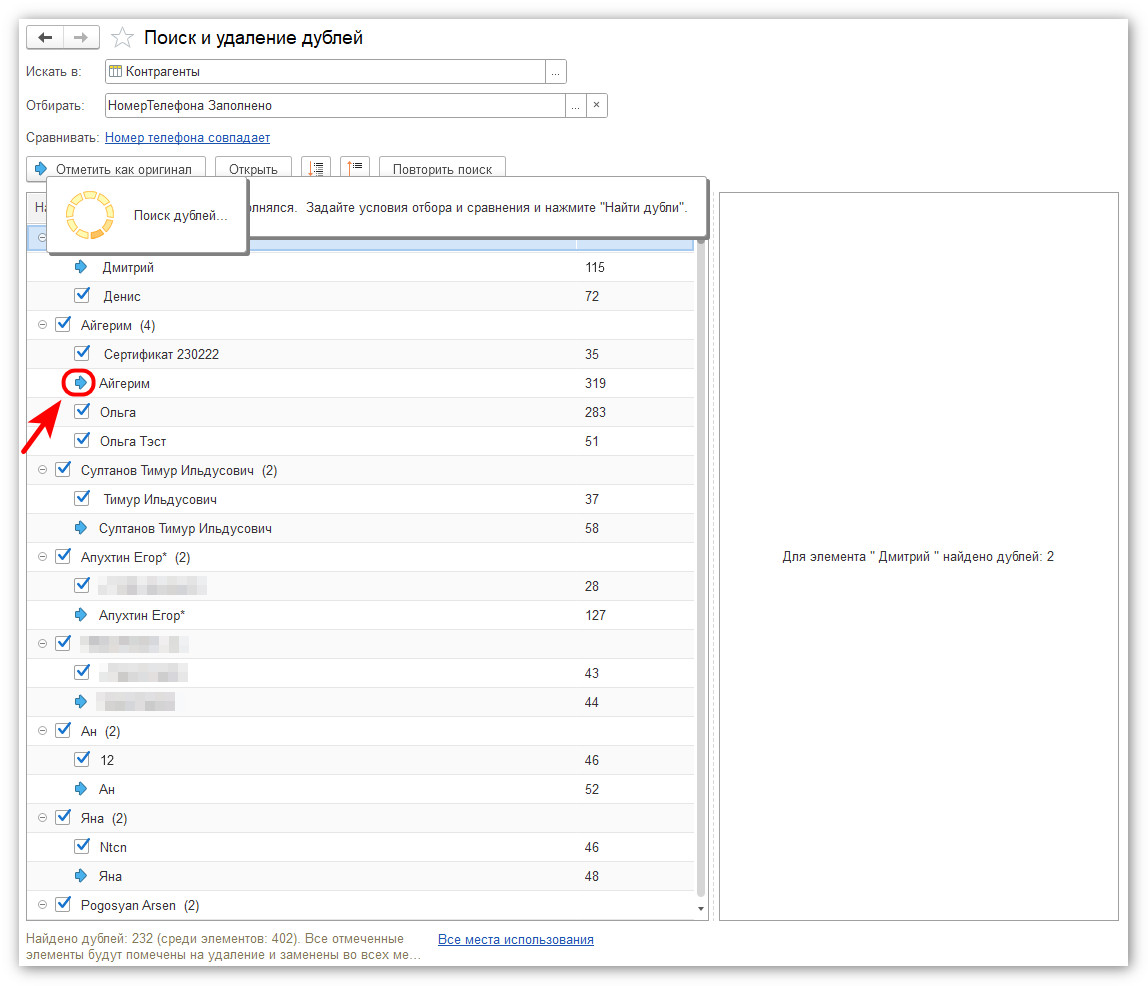Collapse the Апухтин Егор* (2) group

click(x=42, y=556)
